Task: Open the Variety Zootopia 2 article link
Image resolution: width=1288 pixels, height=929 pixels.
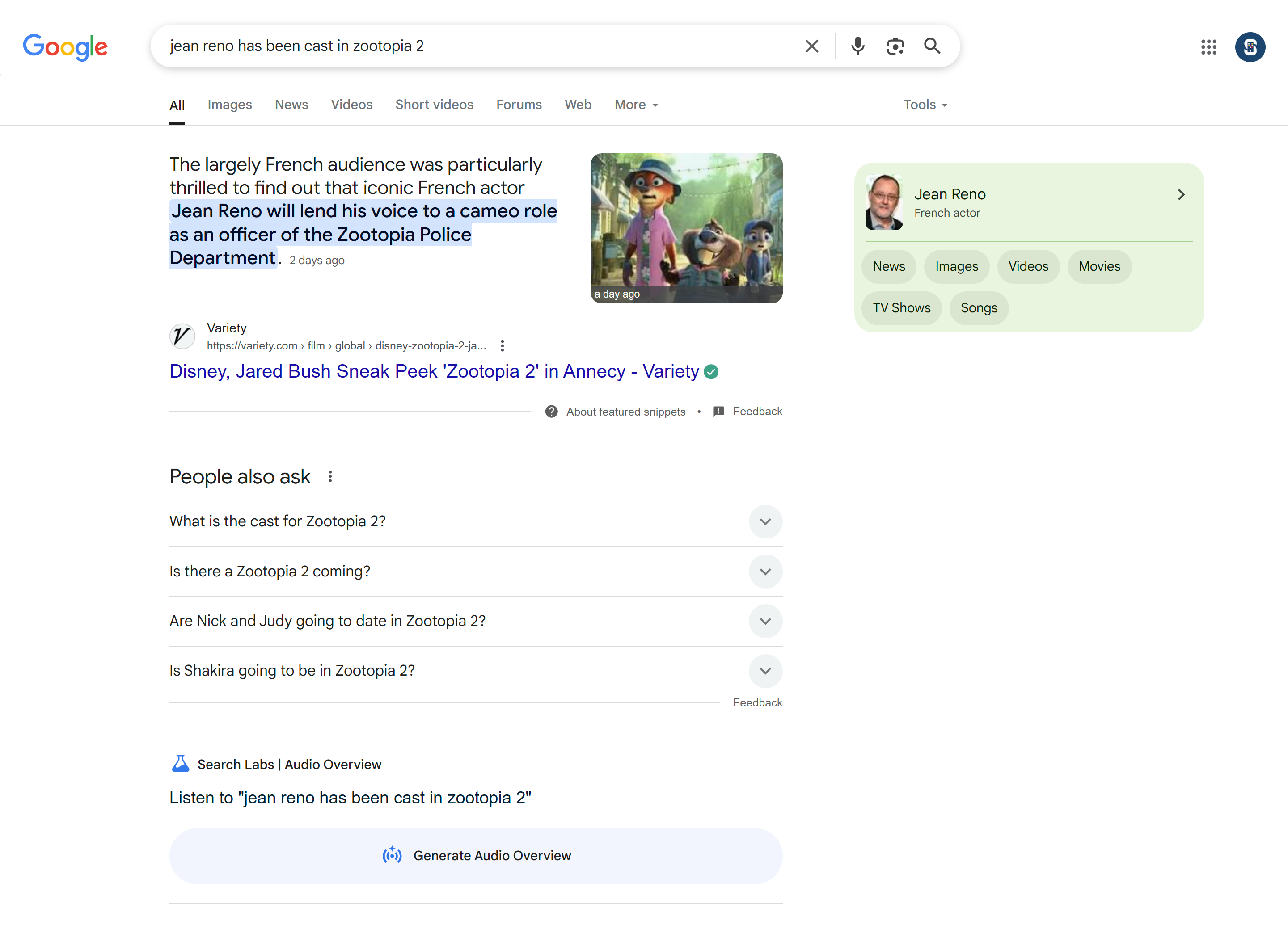Action: [434, 372]
